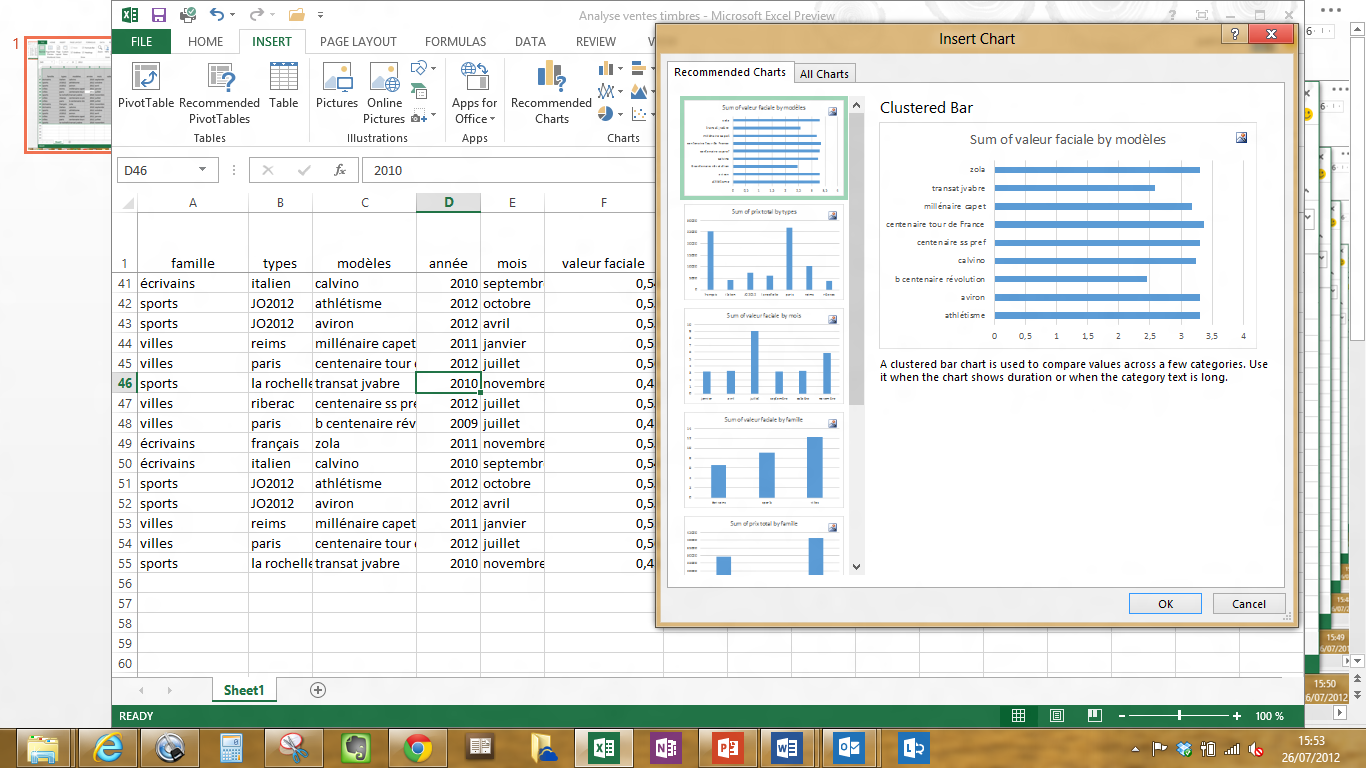
Task: Select the 'Sum of prix total by types' chart thumbnail
Action: click(763, 251)
